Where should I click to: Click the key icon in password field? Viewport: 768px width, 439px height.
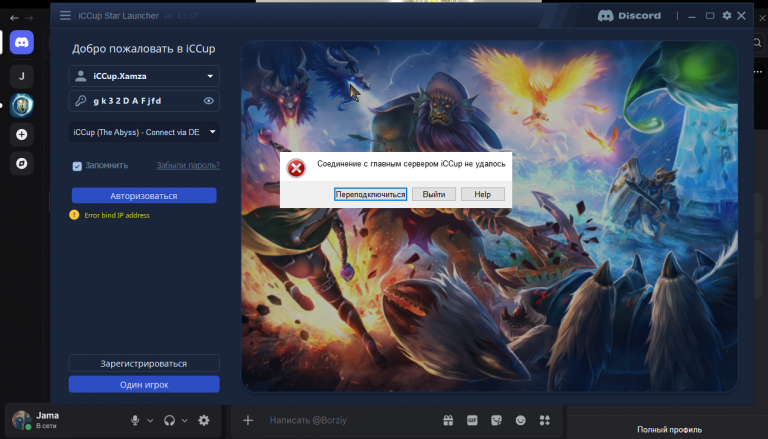coord(81,100)
